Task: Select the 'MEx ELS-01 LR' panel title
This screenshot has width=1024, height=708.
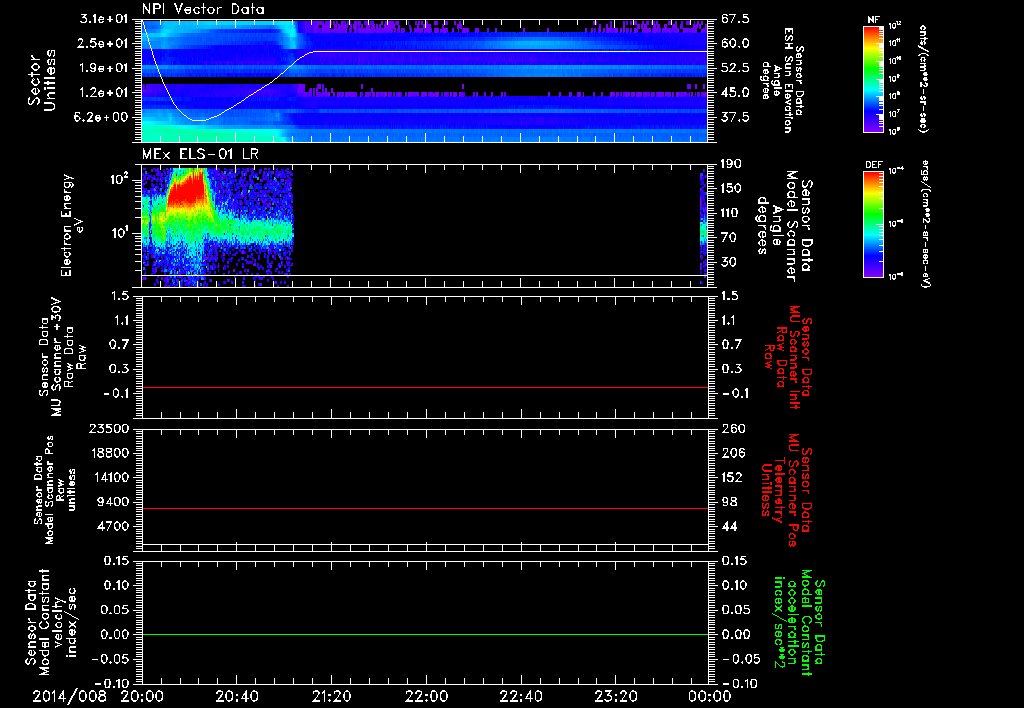Action: [199, 154]
